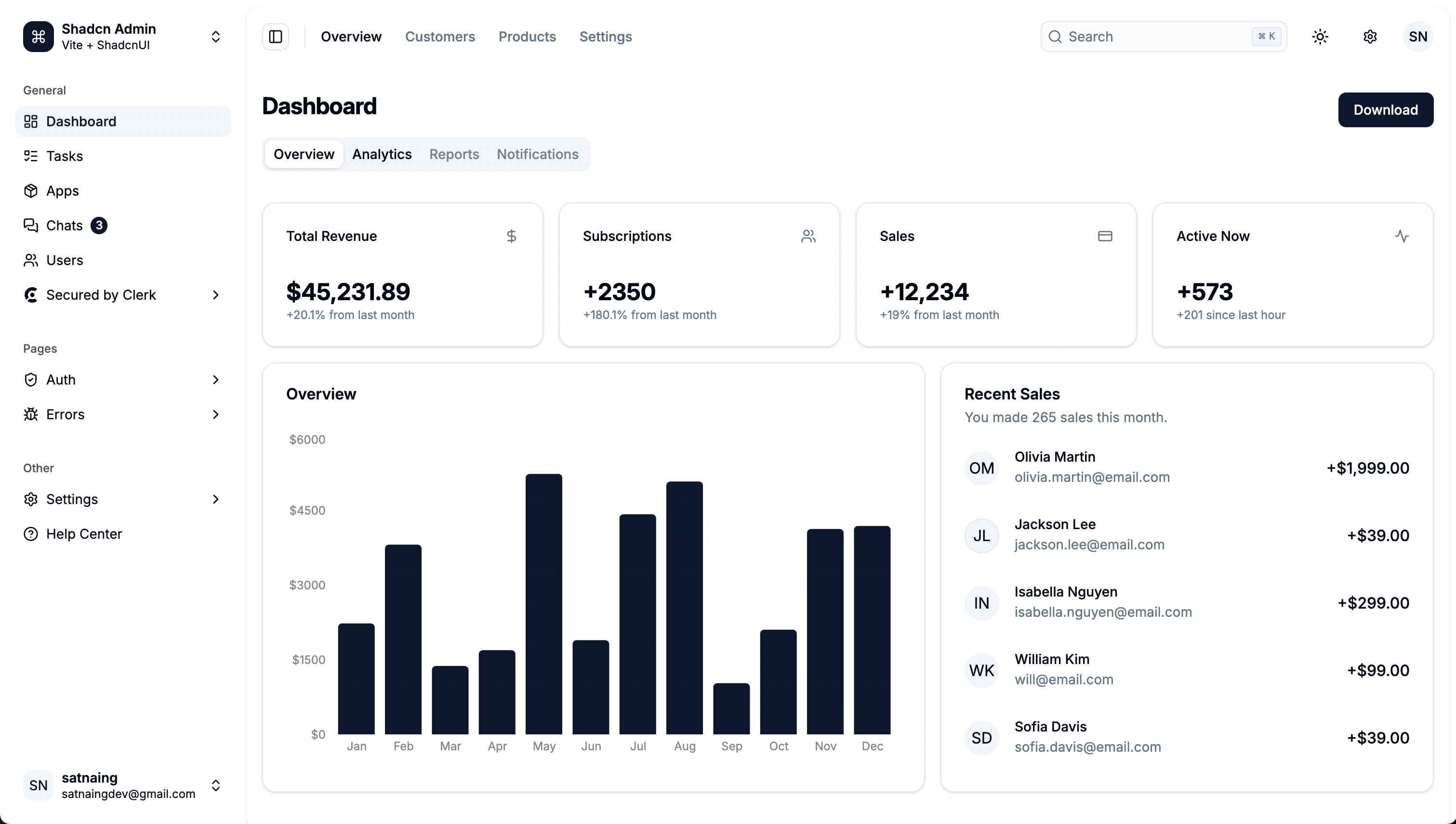The height and width of the screenshot is (824, 1456).
Task: Click the dollar sign icon on Total Revenue
Action: (x=511, y=236)
